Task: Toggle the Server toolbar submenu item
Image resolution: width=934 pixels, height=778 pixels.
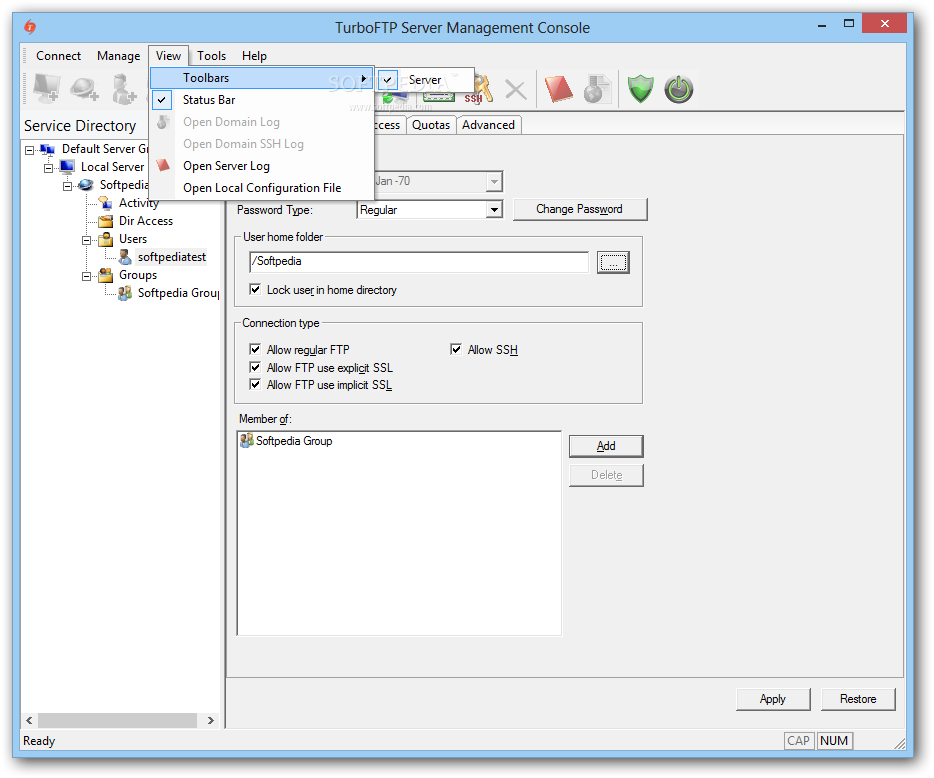Action: click(x=425, y=79)
